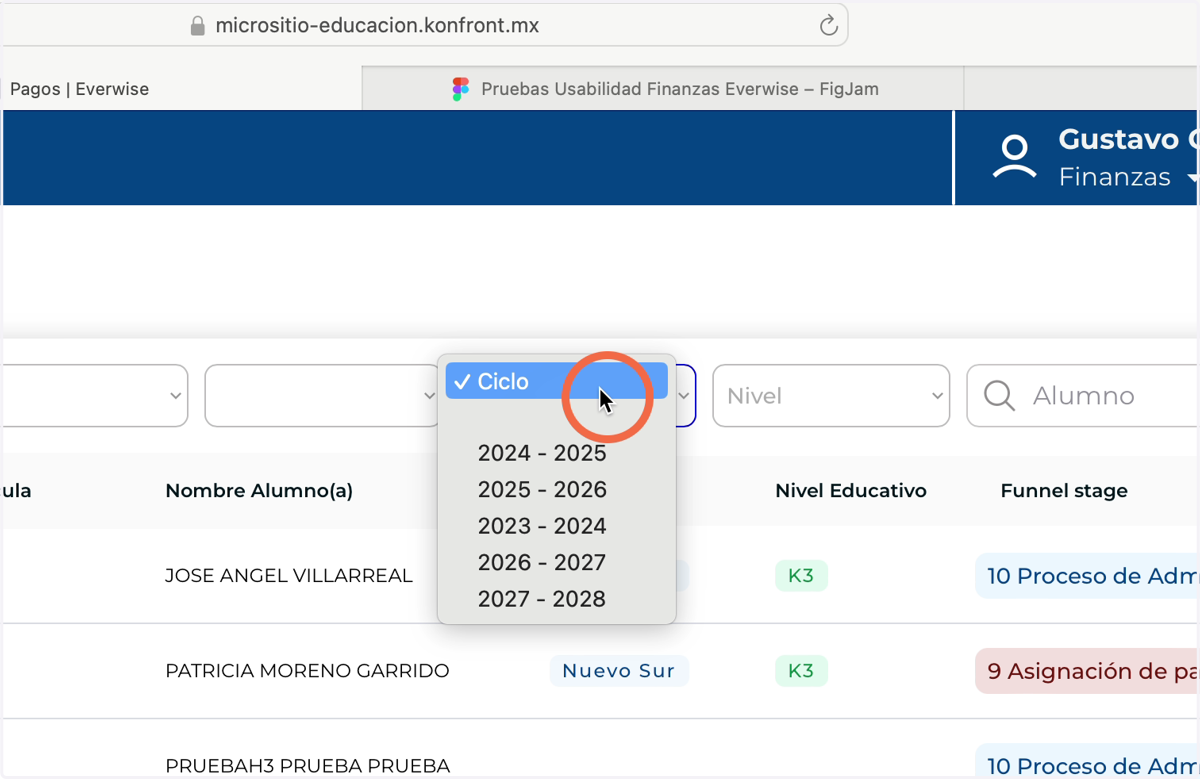Switch to Pruebas Usabilidad Finanzas FigJam tab
1200x779 pixels.
(662, 89)
